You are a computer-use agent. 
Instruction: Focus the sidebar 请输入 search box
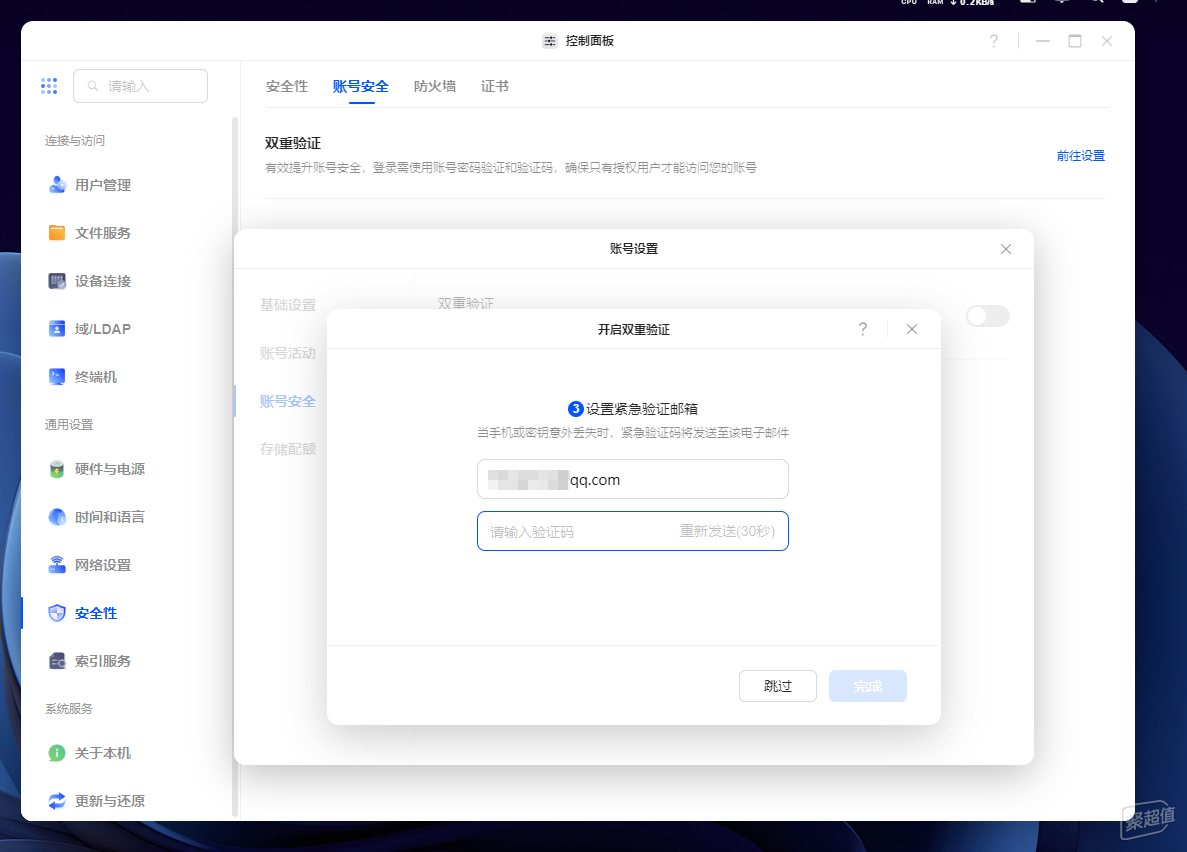pyautogui.click(x=141, y=86)
